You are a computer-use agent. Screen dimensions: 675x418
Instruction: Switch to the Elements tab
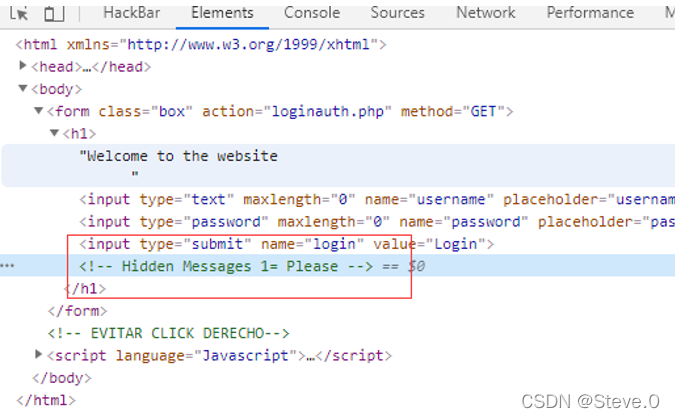pos(222,12)
